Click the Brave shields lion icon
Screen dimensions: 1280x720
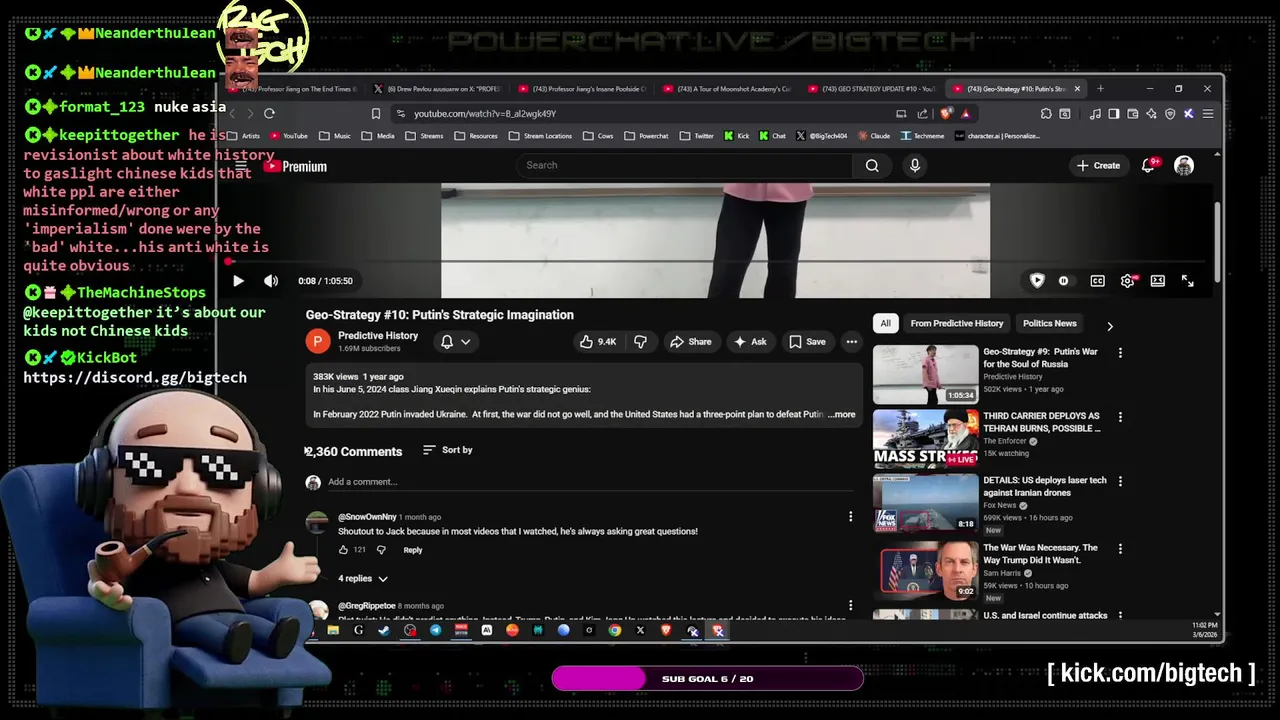tap(947, 114)
